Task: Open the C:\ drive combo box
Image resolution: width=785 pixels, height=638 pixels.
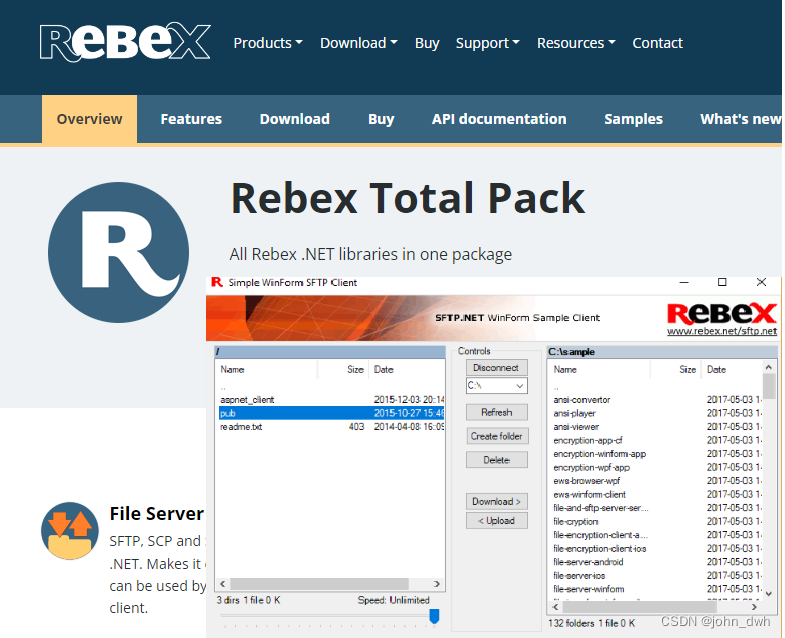Action: coord(496,386)
